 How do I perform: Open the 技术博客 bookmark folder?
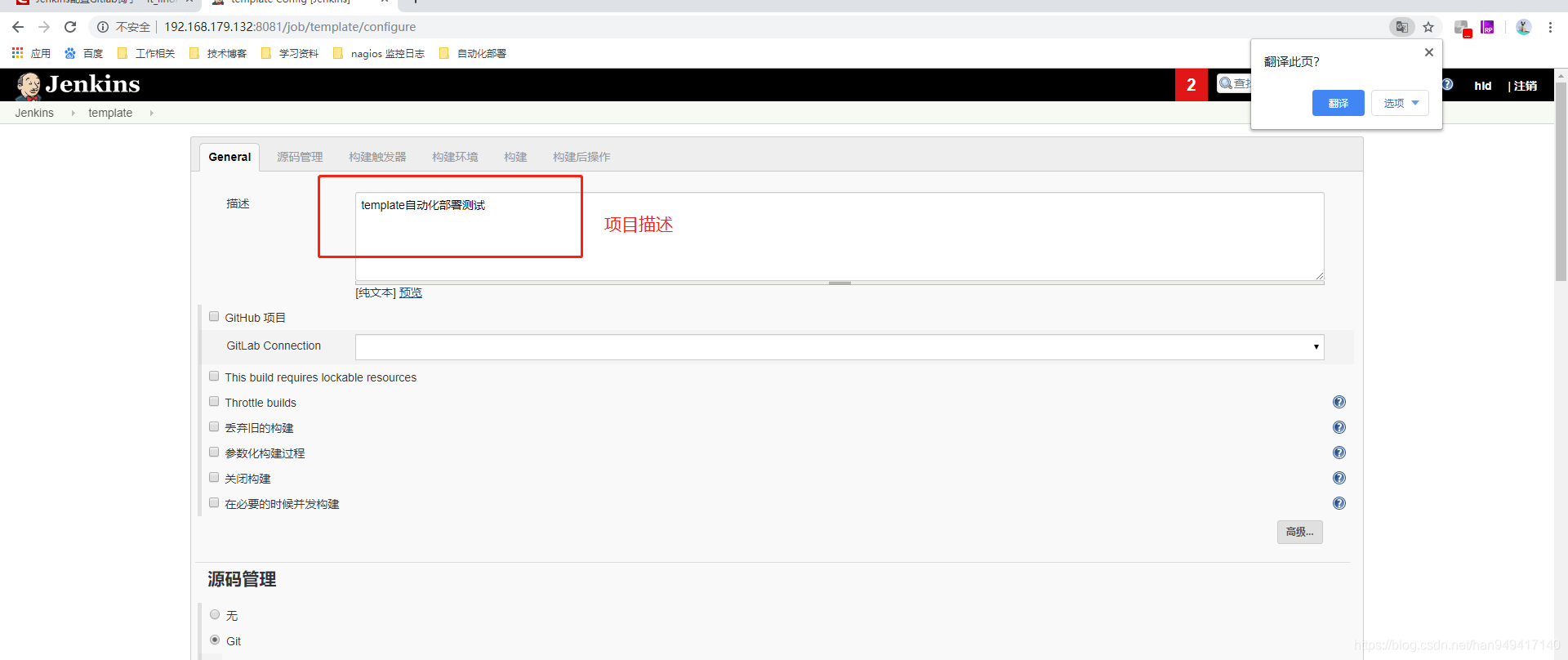218,53
